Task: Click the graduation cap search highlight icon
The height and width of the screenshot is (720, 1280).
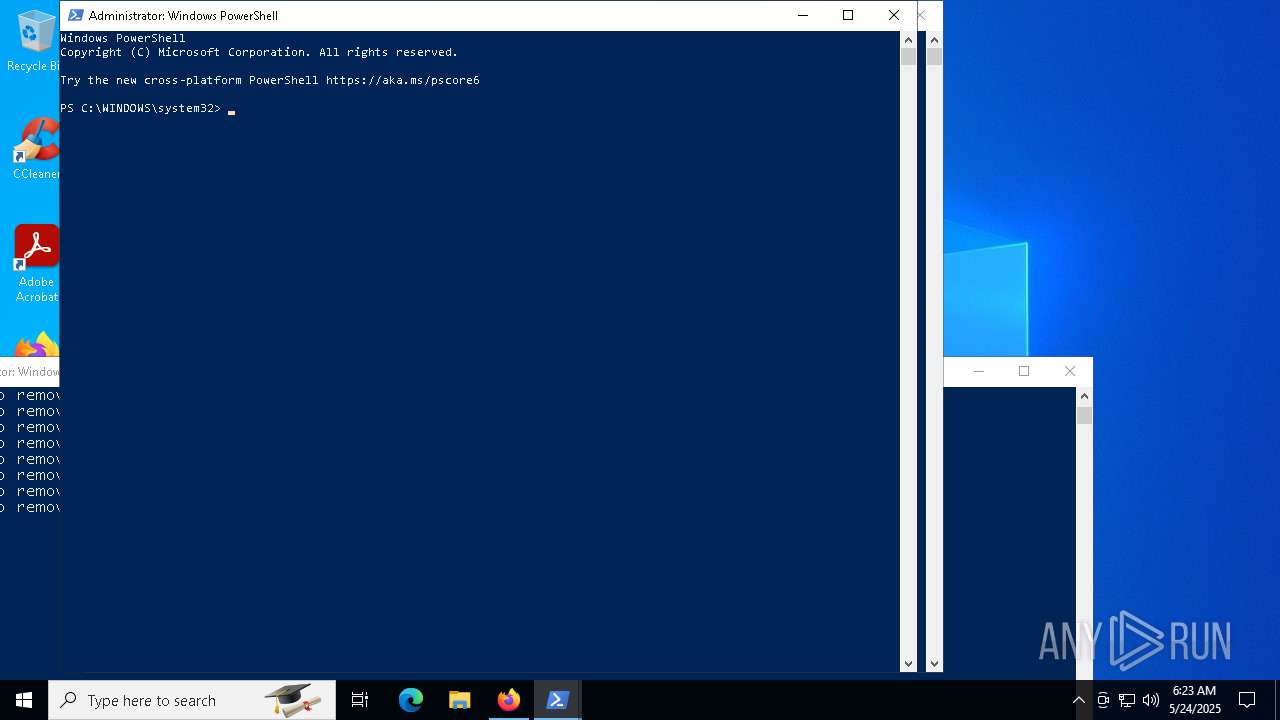Action: pyautogui.click(x=293, y=700)
